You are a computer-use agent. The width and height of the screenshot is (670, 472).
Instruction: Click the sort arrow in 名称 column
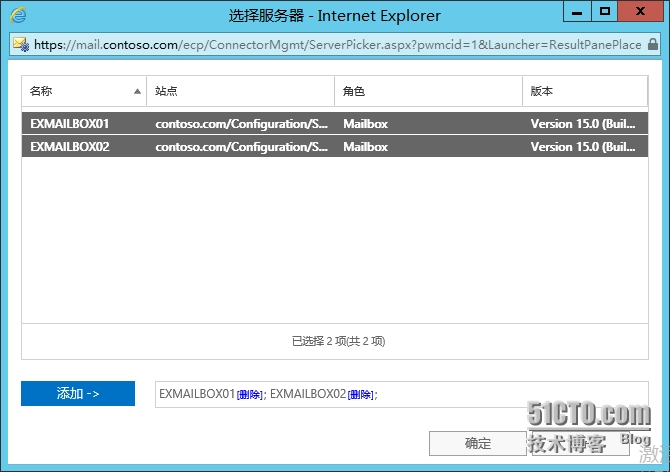pyautogui.click(x=137, y=91)
